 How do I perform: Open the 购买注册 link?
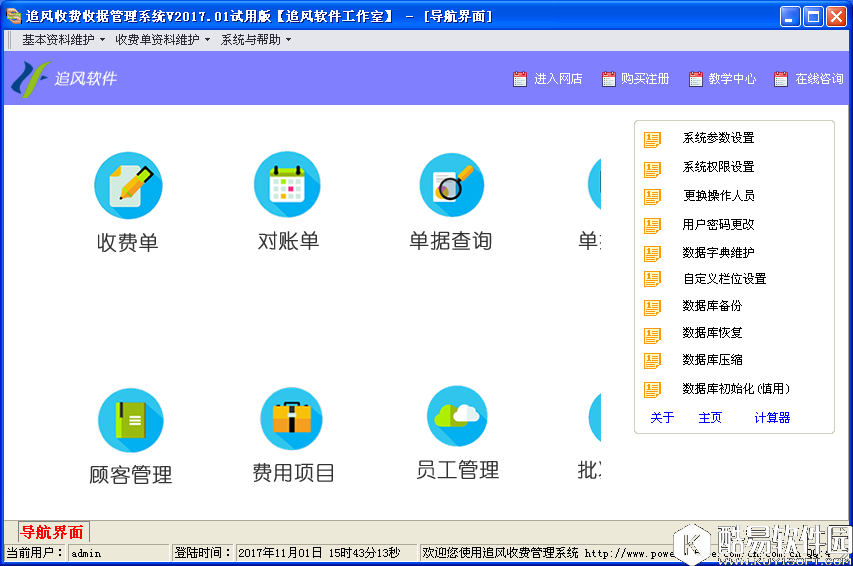pyautogui.click(x=645, y=79)
